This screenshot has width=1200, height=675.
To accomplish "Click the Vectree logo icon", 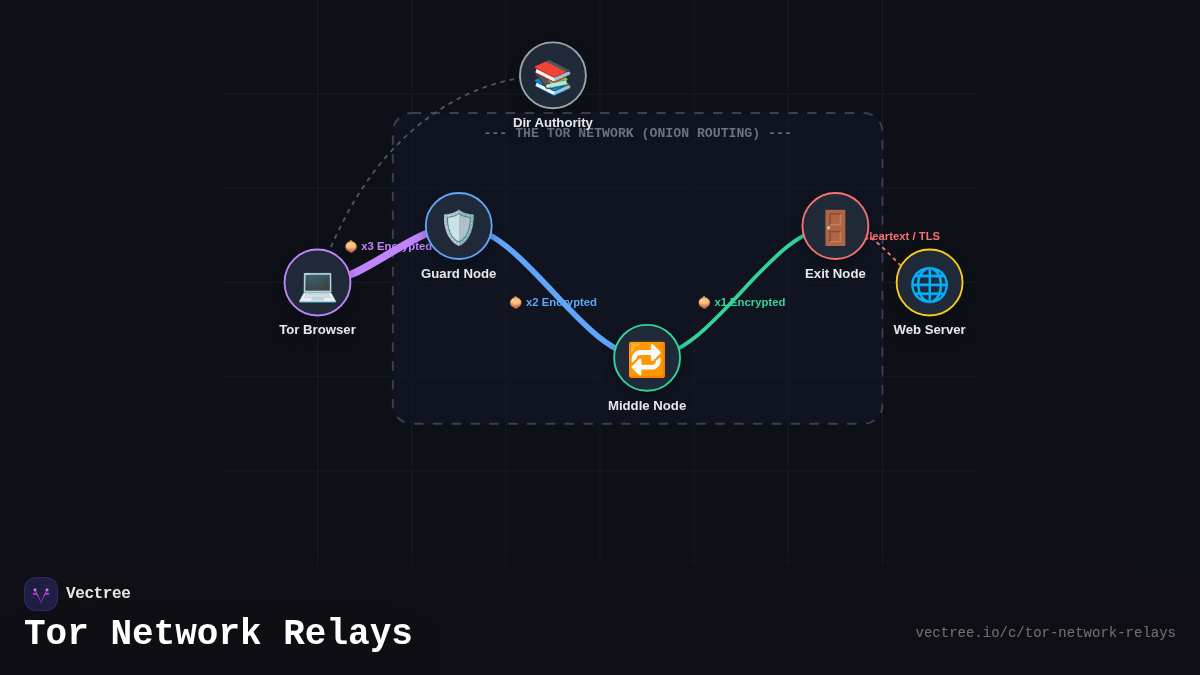I will (x=41, y=593).
